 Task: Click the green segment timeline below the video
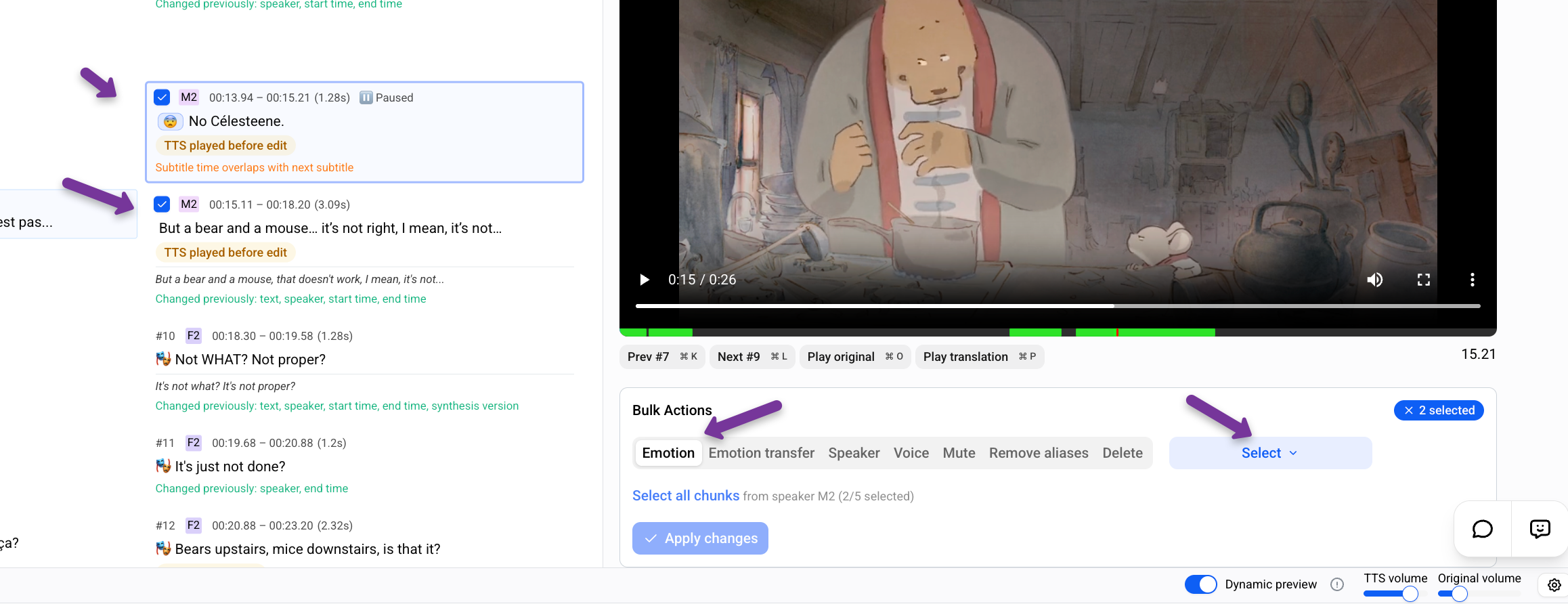point(1058,332)
